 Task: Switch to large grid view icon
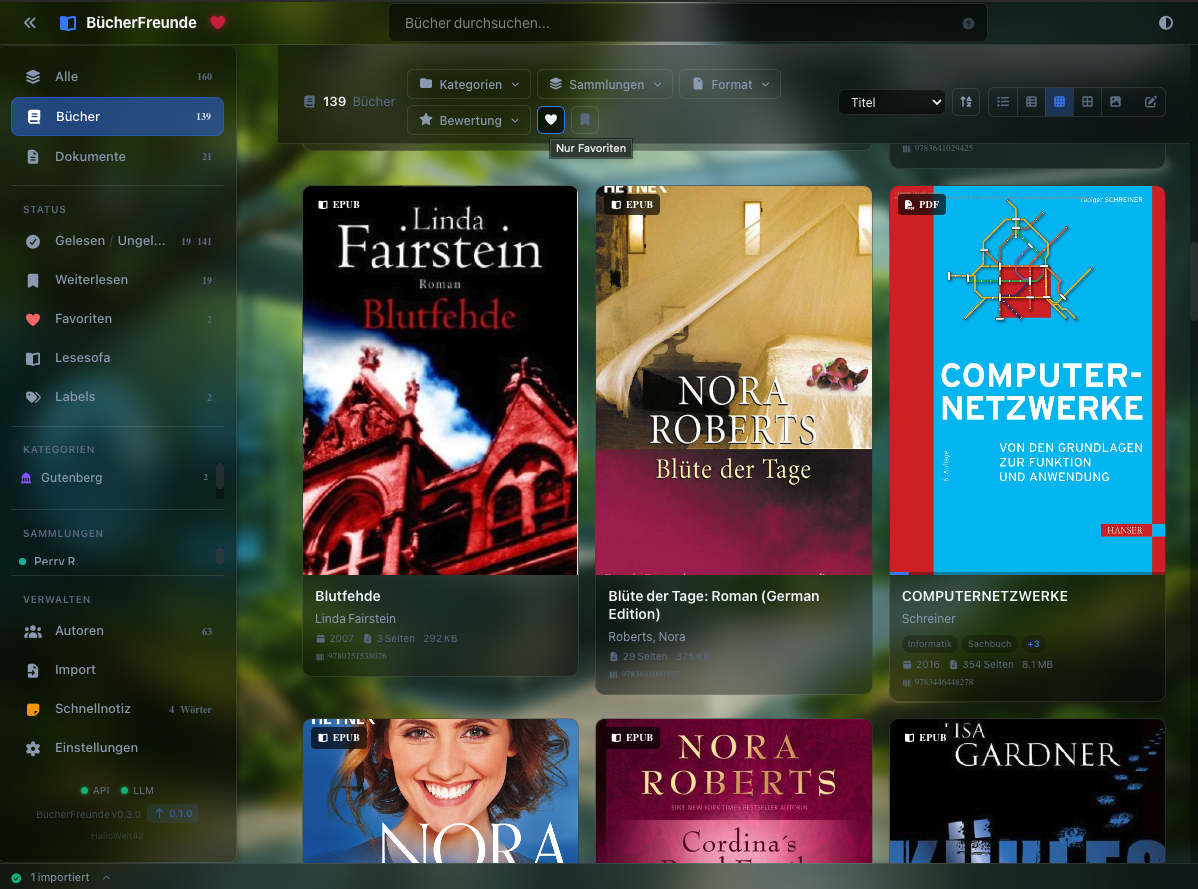pyautogui.click(x=1087, y=102)
